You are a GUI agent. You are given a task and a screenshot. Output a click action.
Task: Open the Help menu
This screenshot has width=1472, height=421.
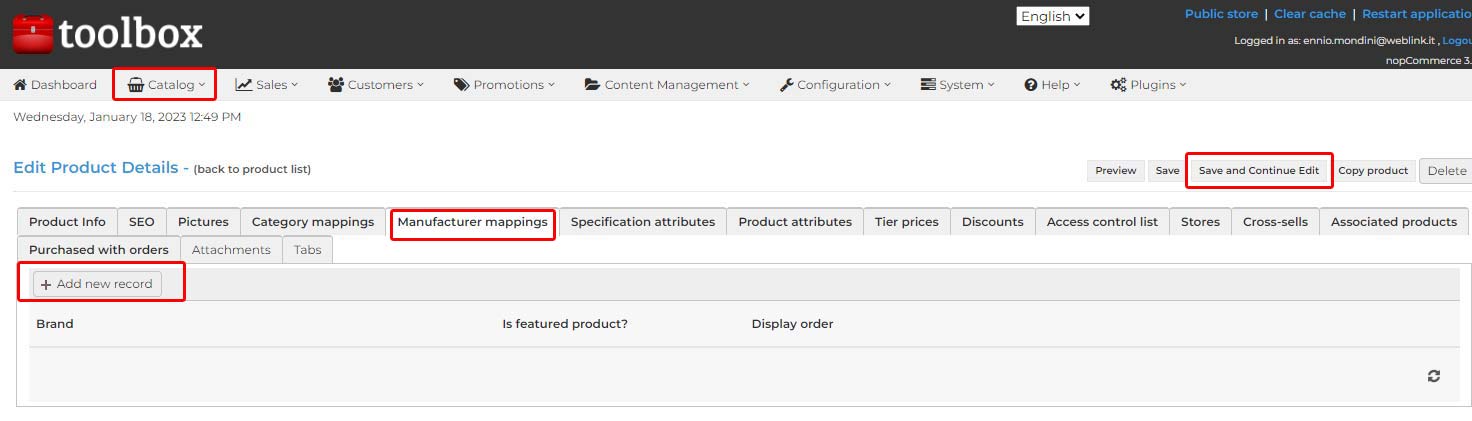pos(1052,85)
